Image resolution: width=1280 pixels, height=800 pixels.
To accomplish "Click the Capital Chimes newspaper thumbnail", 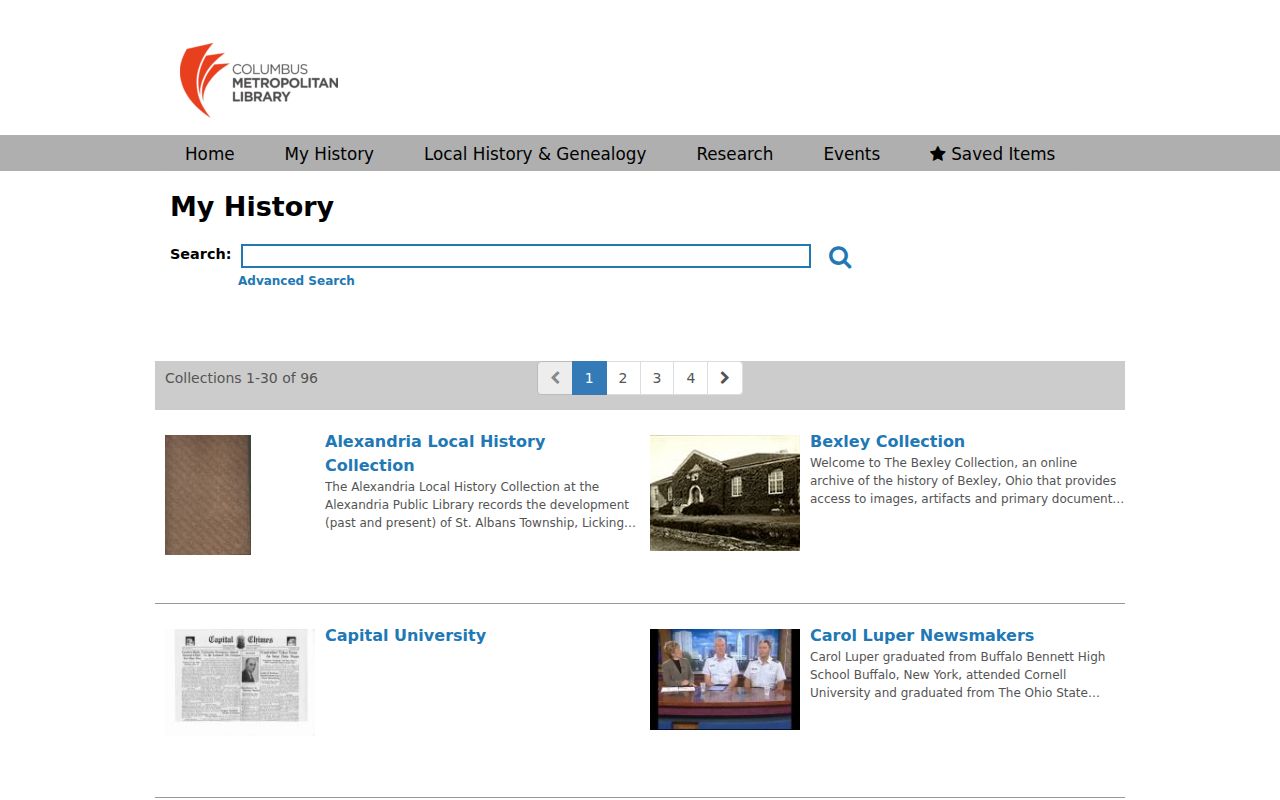I will (240, 682).
